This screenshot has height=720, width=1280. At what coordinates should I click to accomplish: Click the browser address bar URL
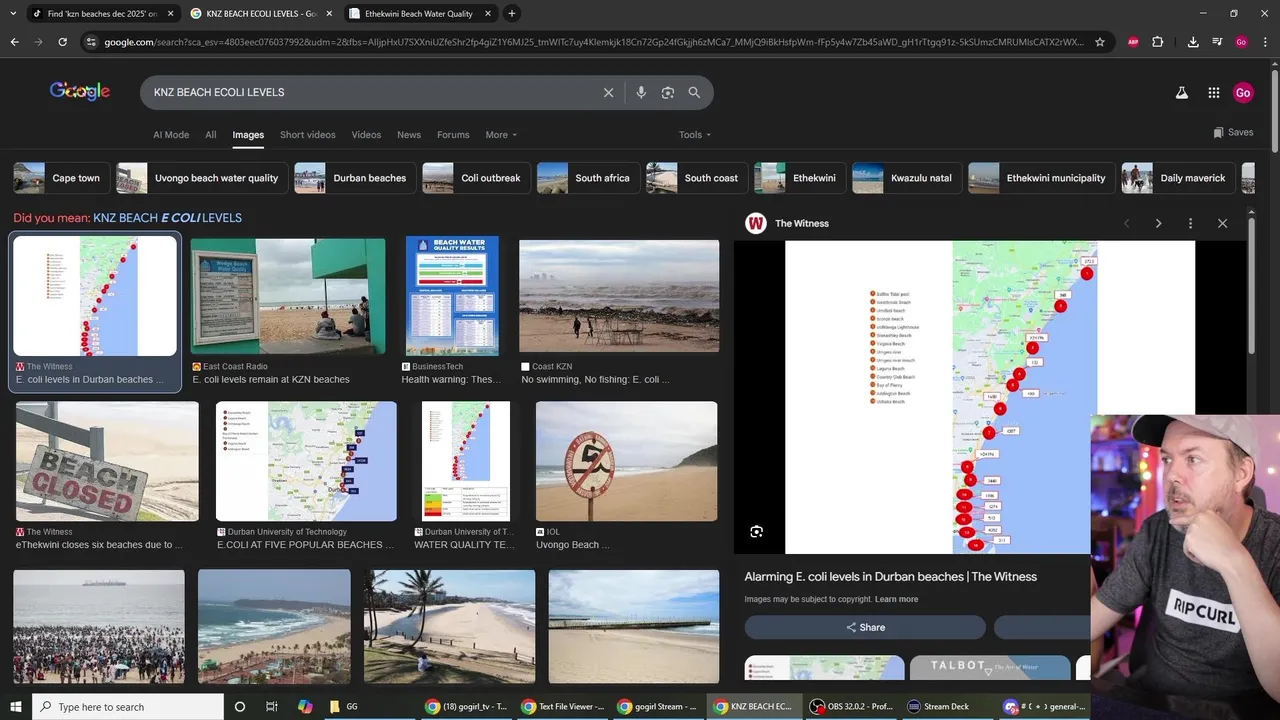pos(594,42)
